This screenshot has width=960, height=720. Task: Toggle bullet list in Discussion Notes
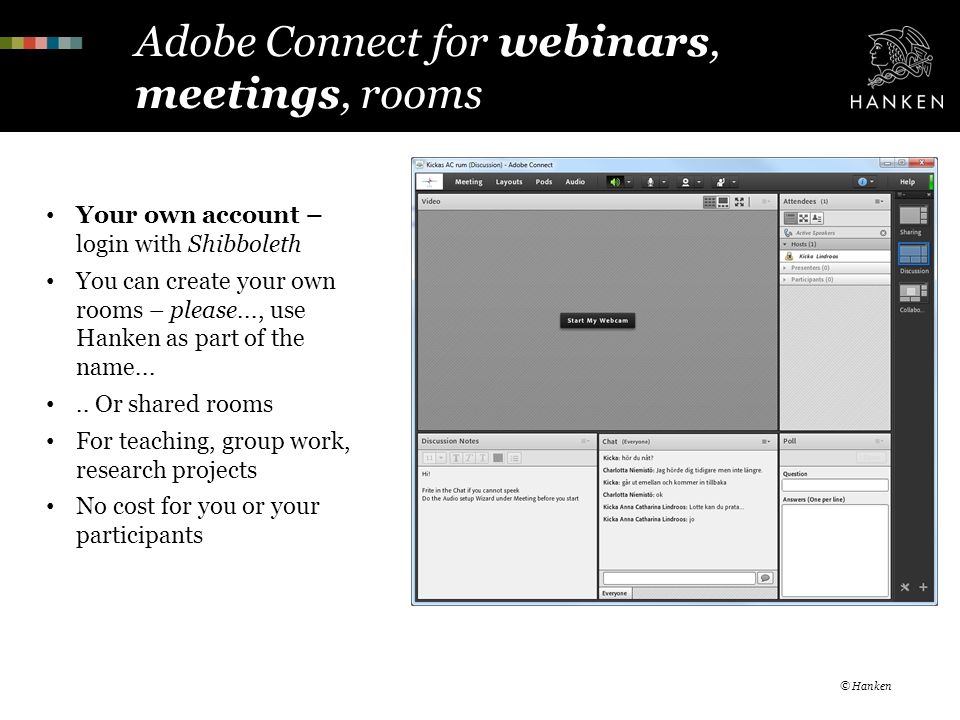(x=514, y=458)
